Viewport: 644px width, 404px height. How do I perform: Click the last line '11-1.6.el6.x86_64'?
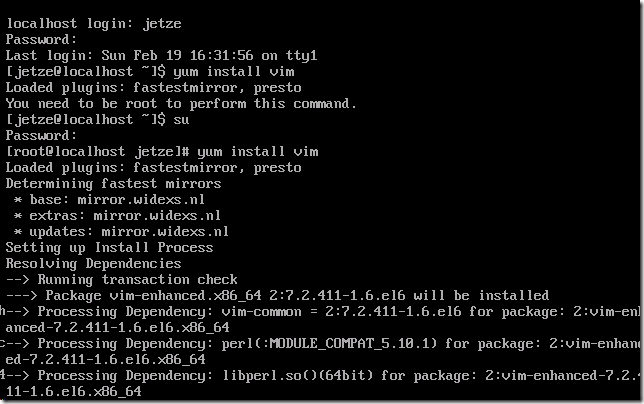click(x=74, y=392)
